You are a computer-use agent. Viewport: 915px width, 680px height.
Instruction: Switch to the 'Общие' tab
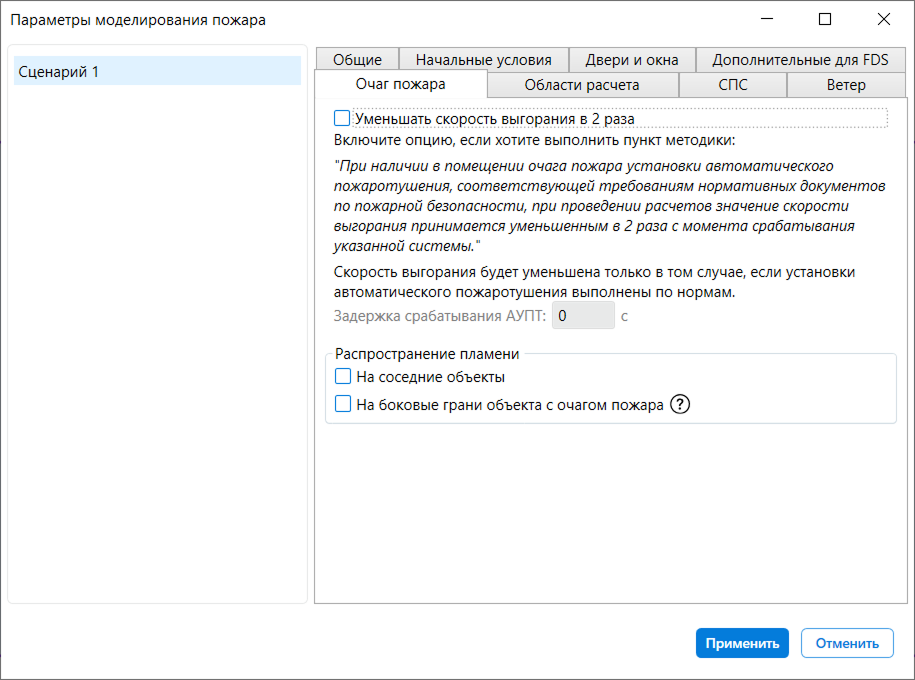(x=357, y=60)
